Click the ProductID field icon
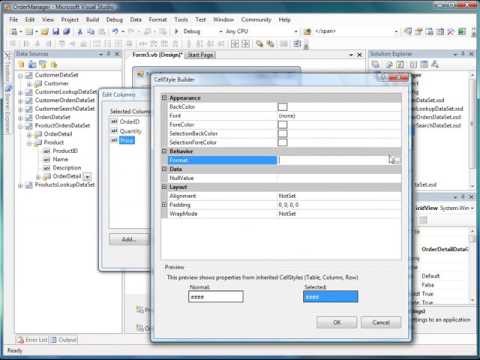The width and height of the screenshot is (480, 360). [x=47, y=151]
